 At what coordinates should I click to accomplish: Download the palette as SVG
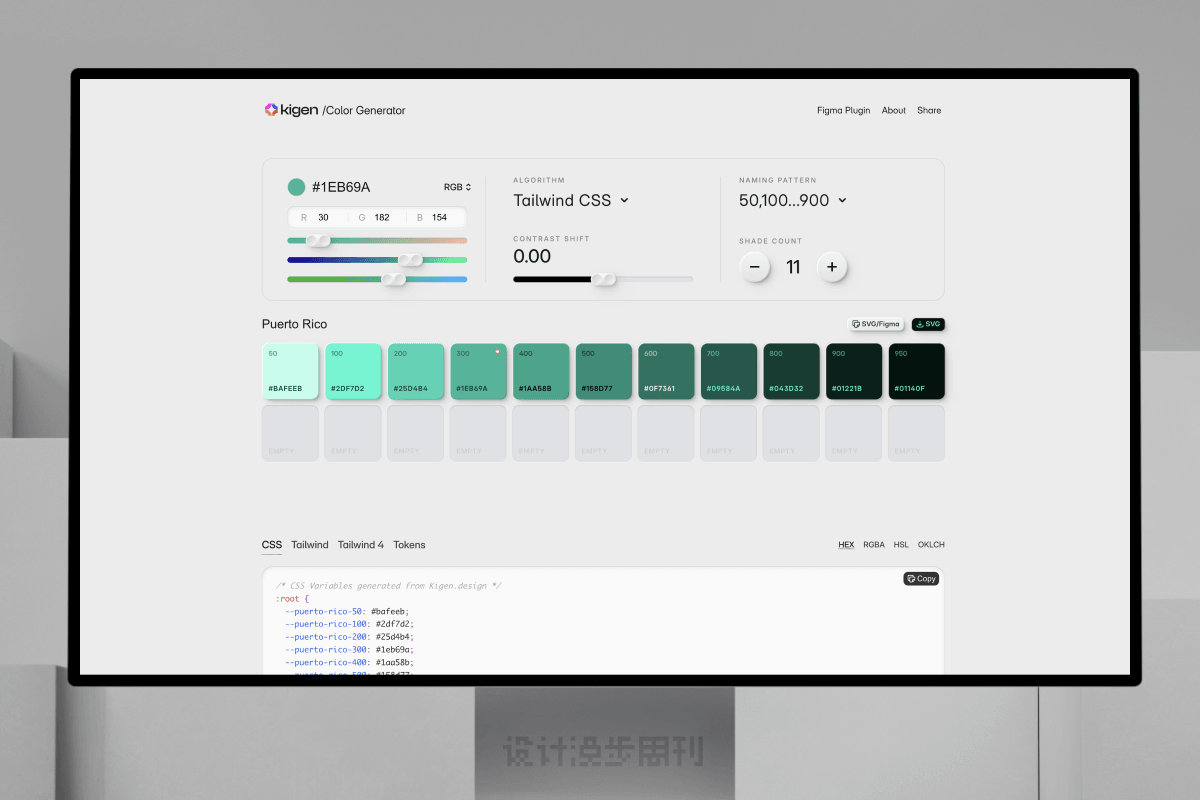coord(928,324)
